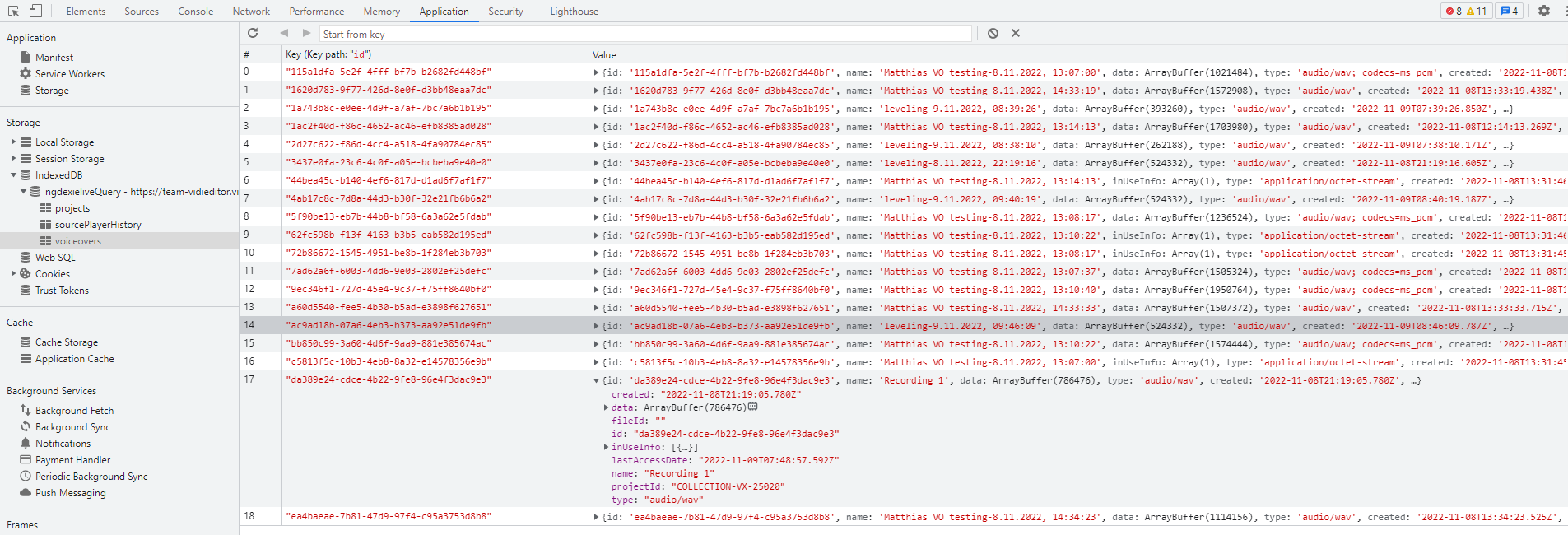Expand the inUseInfo property in row 17
This screenshot has height=535, width=1568.
coord(607,447)
